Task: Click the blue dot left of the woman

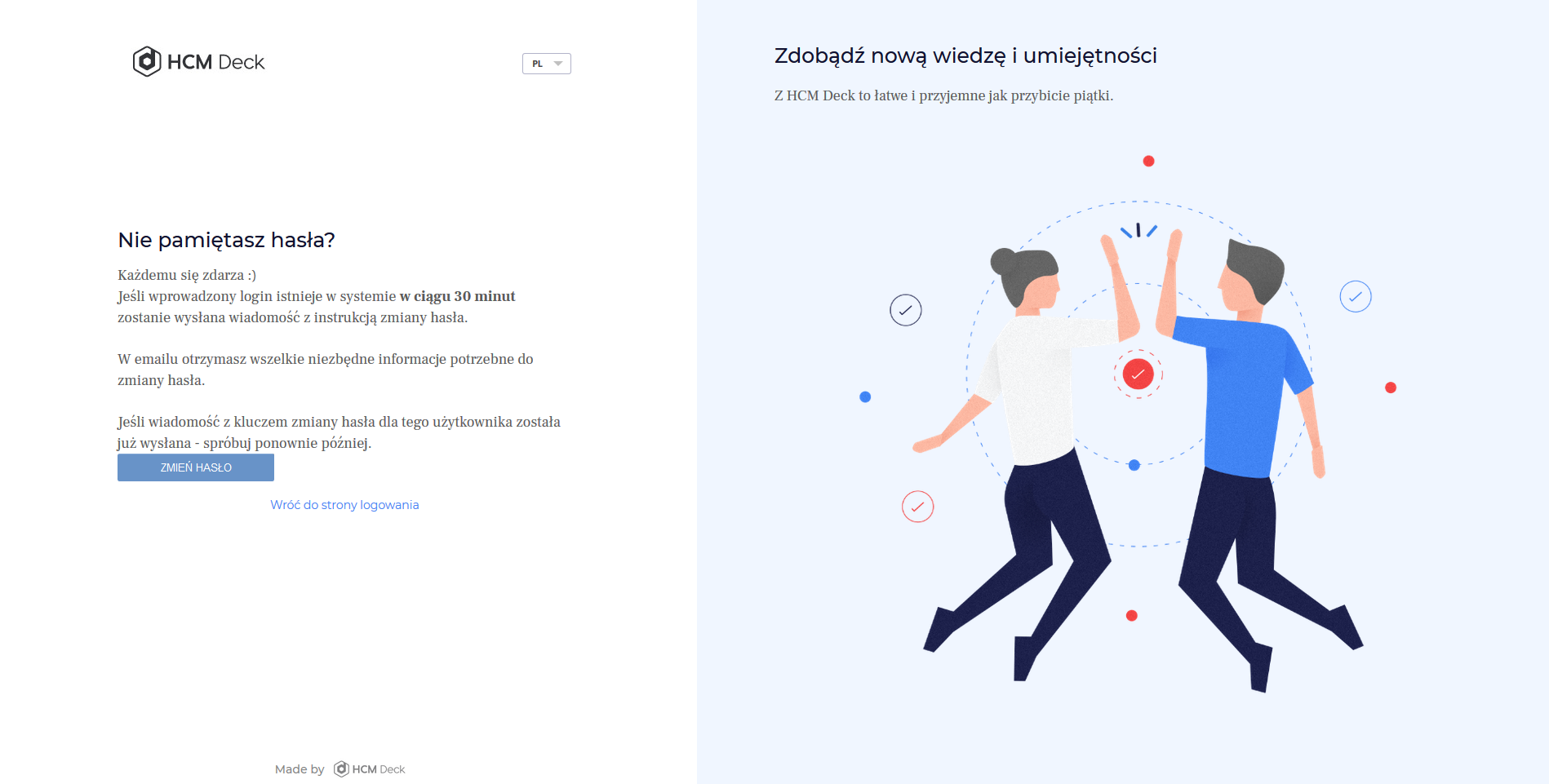Action: point(865,397)
